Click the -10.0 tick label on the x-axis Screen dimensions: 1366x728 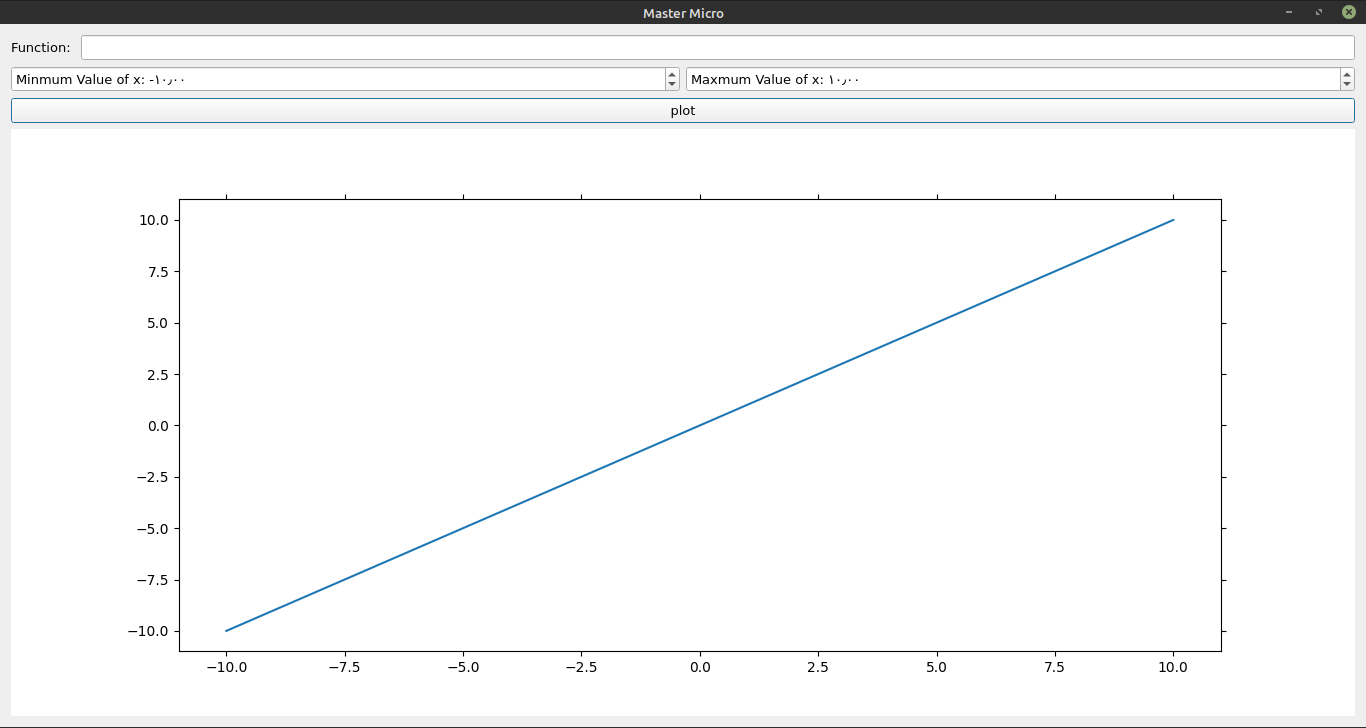227,666
